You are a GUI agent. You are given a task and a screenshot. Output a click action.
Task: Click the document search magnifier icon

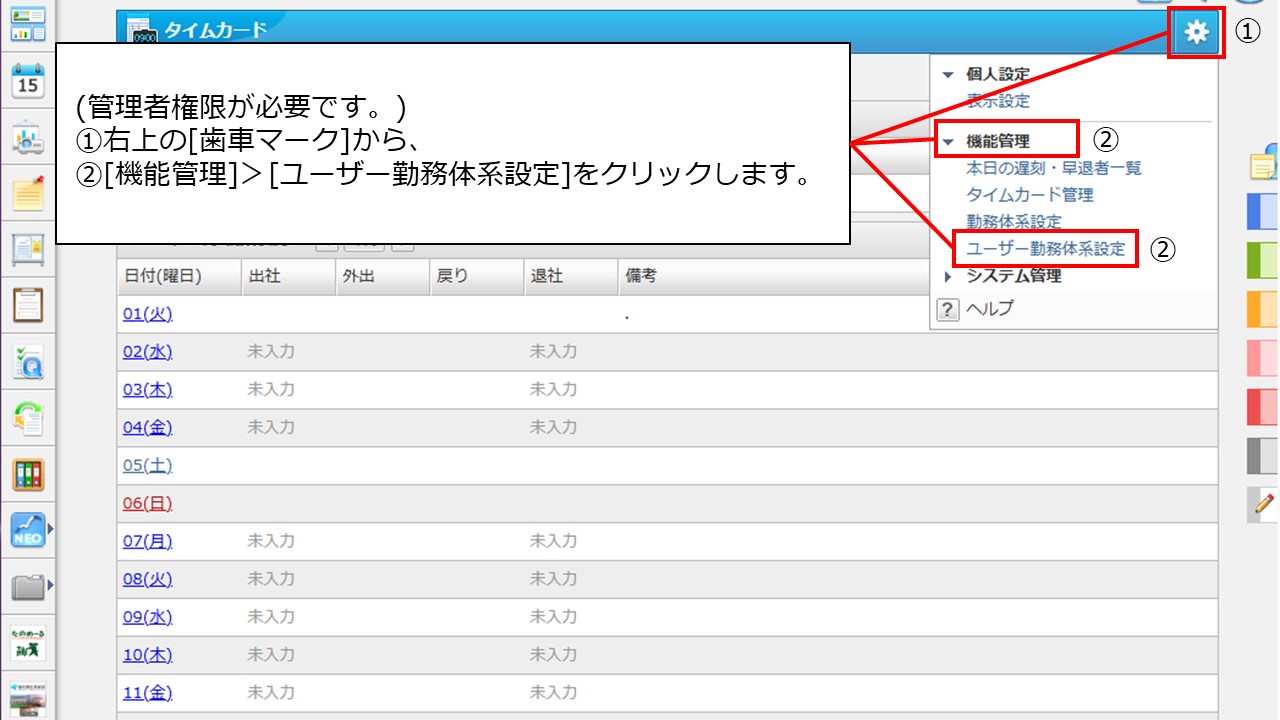[28, 362]
